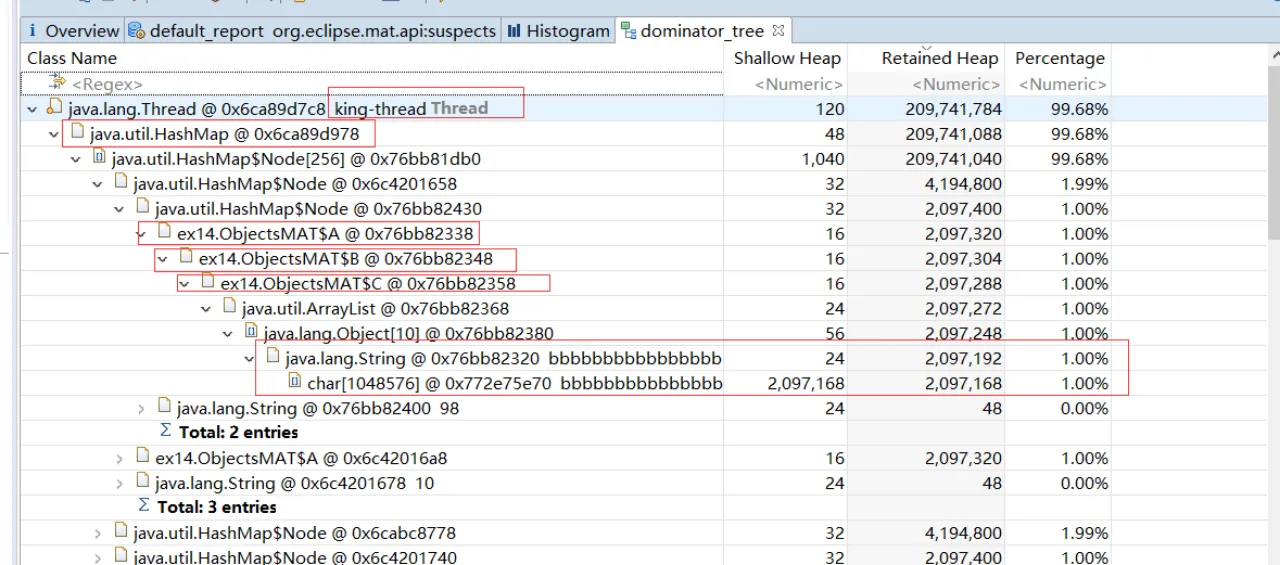Select retained heap value 2,097,192

[x=963, y=359]
